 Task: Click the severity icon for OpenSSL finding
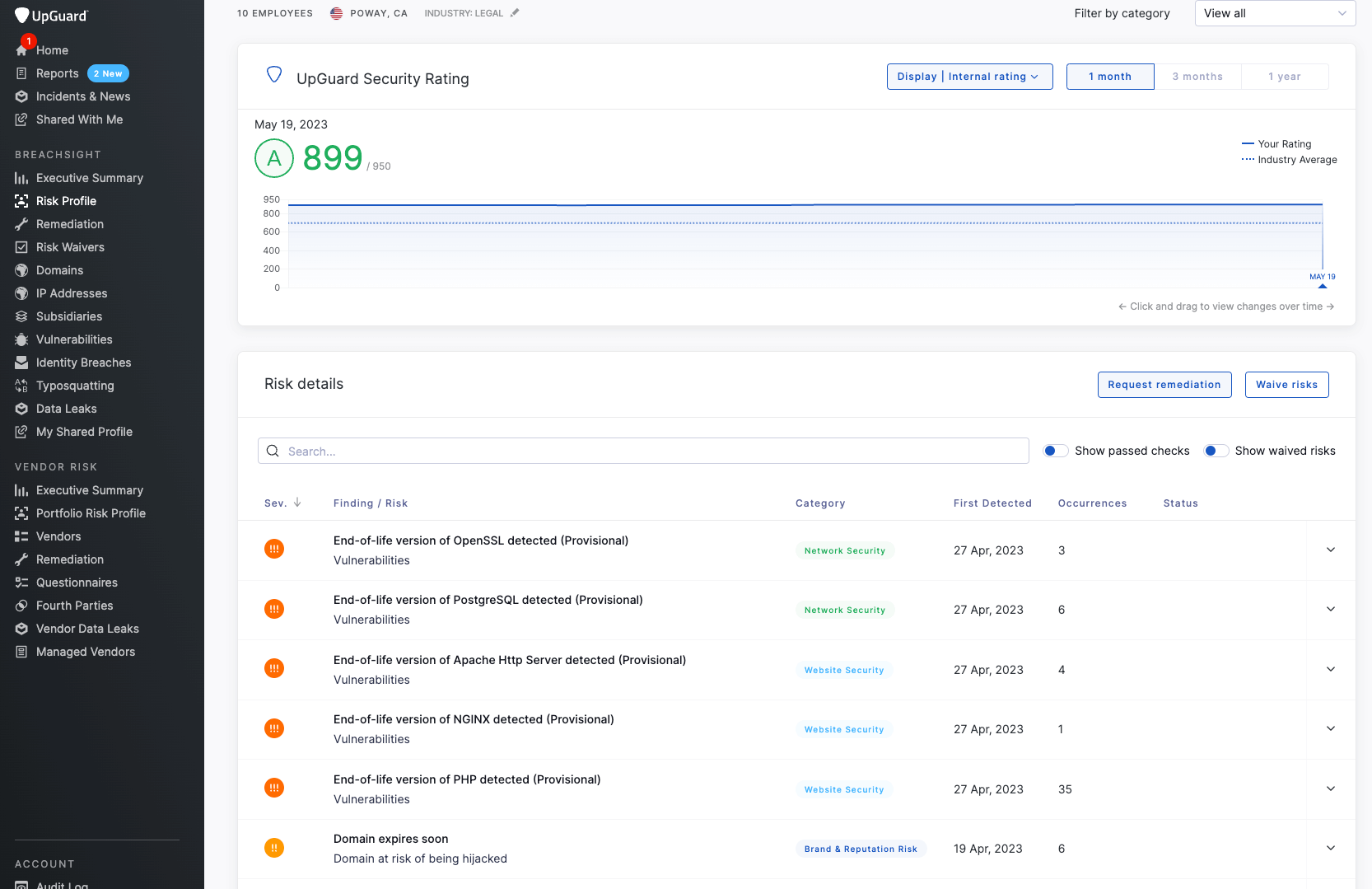coord(274,549)
